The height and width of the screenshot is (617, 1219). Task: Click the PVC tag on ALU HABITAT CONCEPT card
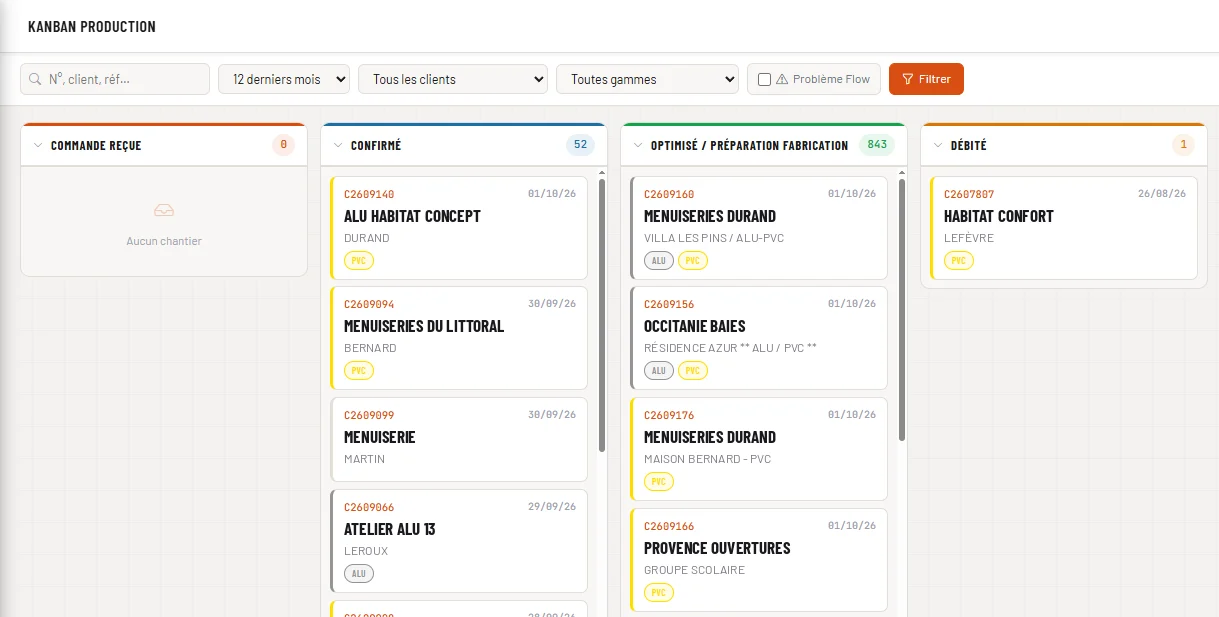tap(359, 261)
